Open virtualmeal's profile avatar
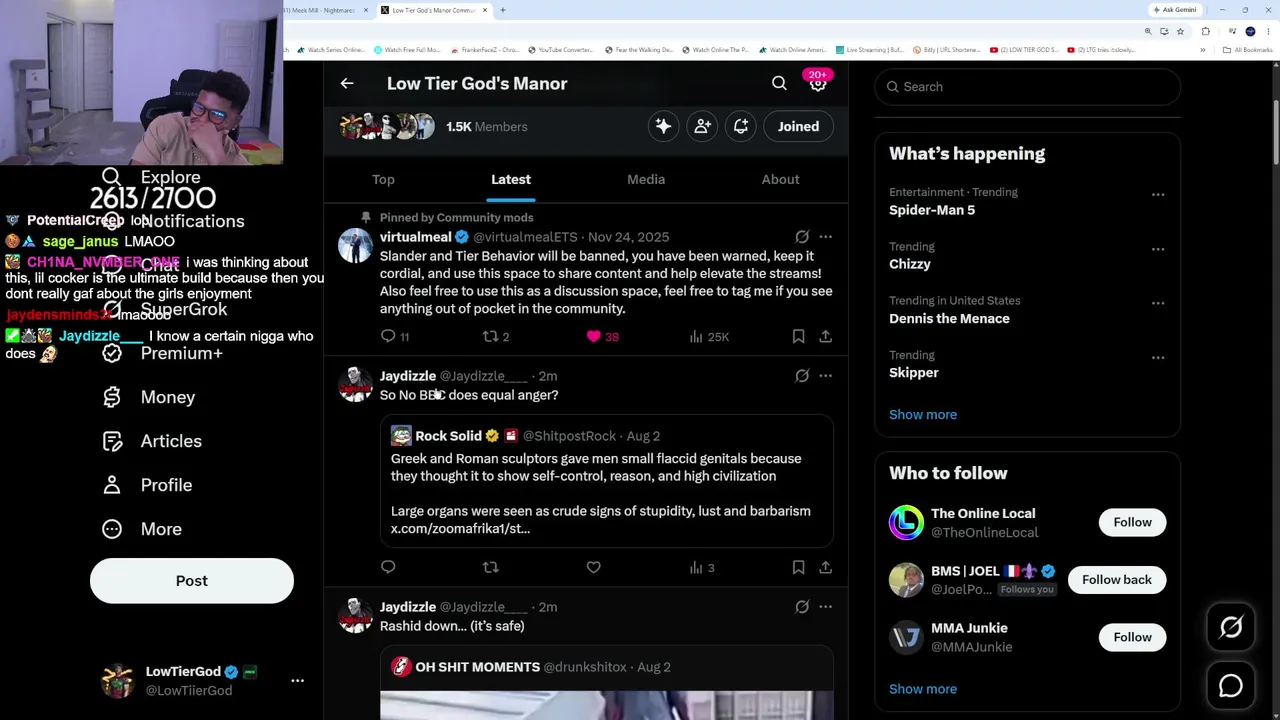Image resolution: width=1280 pixels, height=720 pixels. point(355,245)
